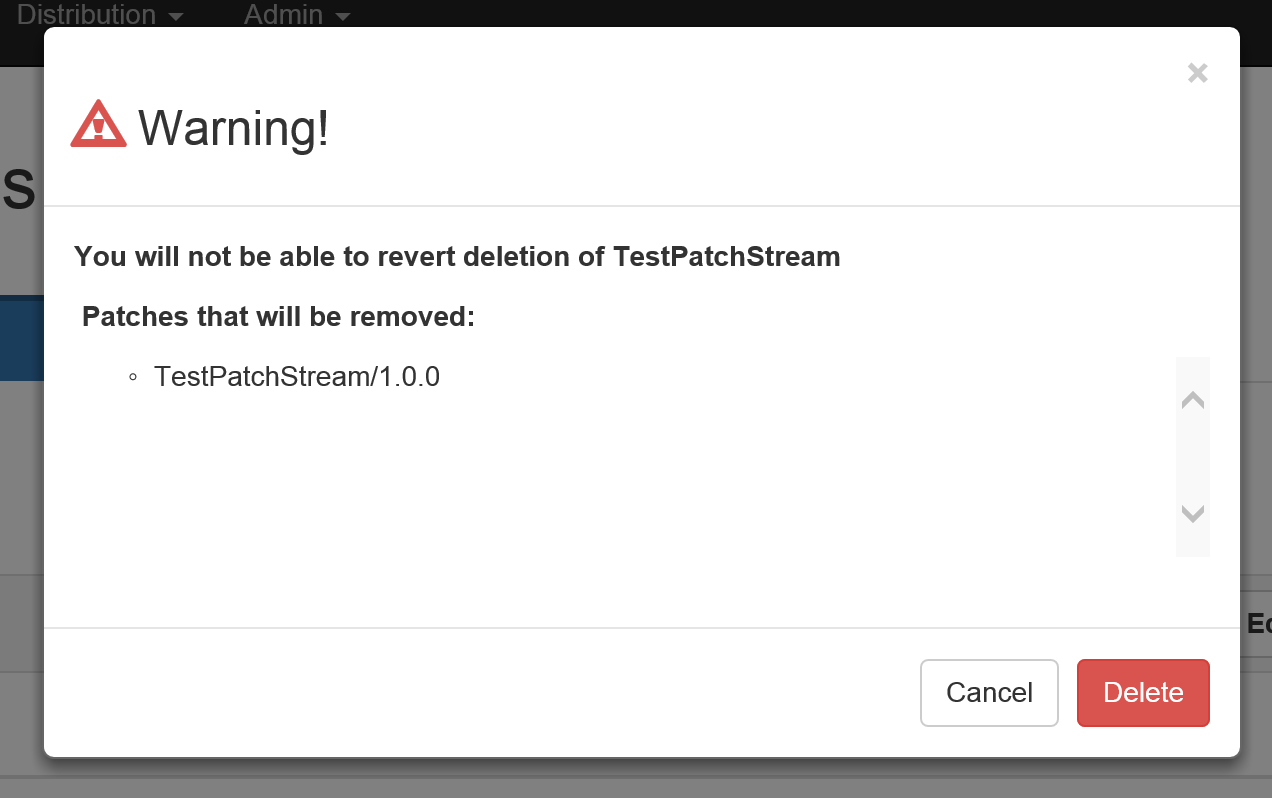Viewport: 1272px width, 798px height.
Task: Select the up chevron scroll arrow
Action: click(1192, 399)
